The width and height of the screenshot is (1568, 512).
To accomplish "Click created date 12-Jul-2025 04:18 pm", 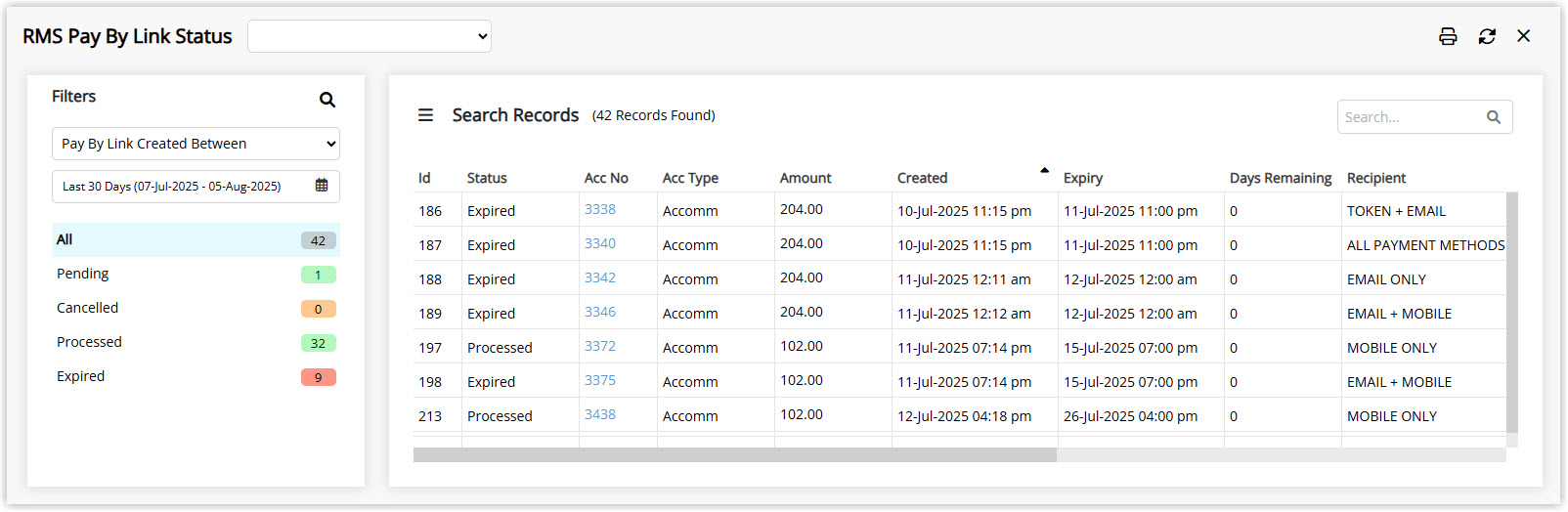I will tap(964, 416).
